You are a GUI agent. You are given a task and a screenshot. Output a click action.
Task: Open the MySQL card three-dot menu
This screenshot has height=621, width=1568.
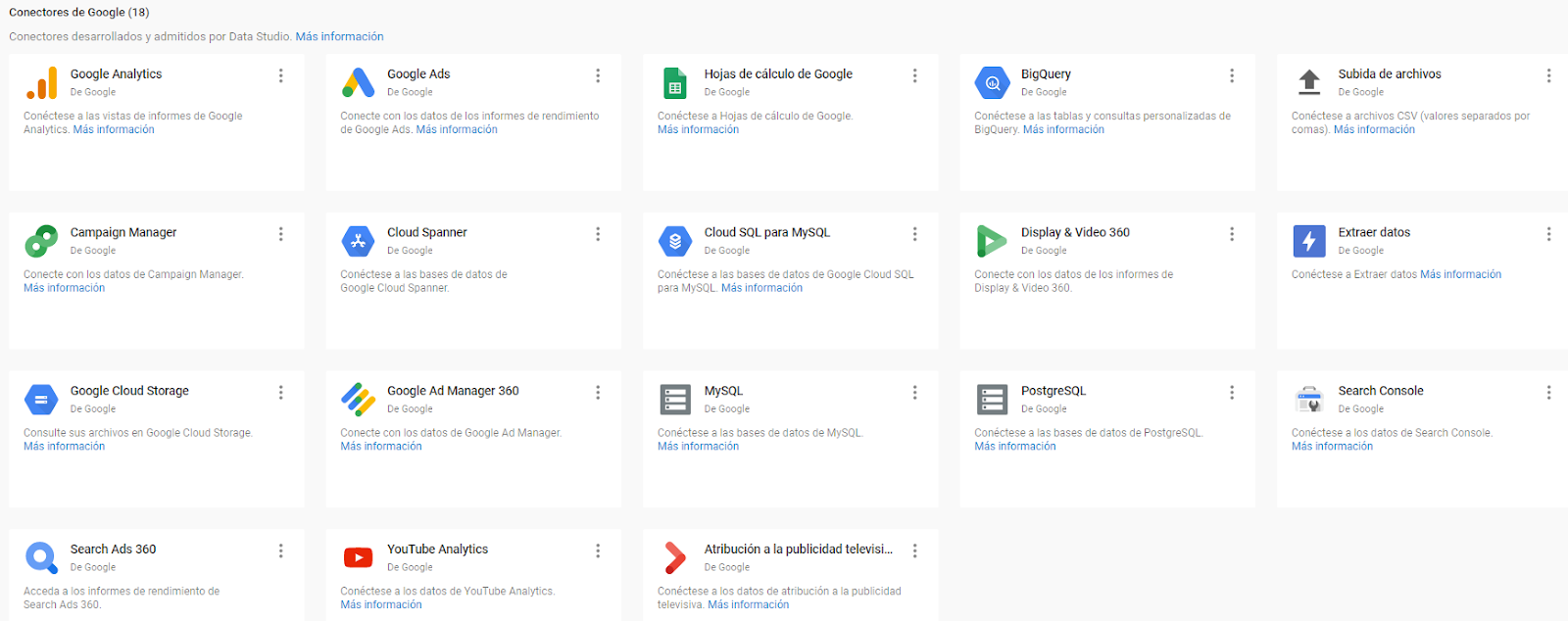[x=915, y=392]
